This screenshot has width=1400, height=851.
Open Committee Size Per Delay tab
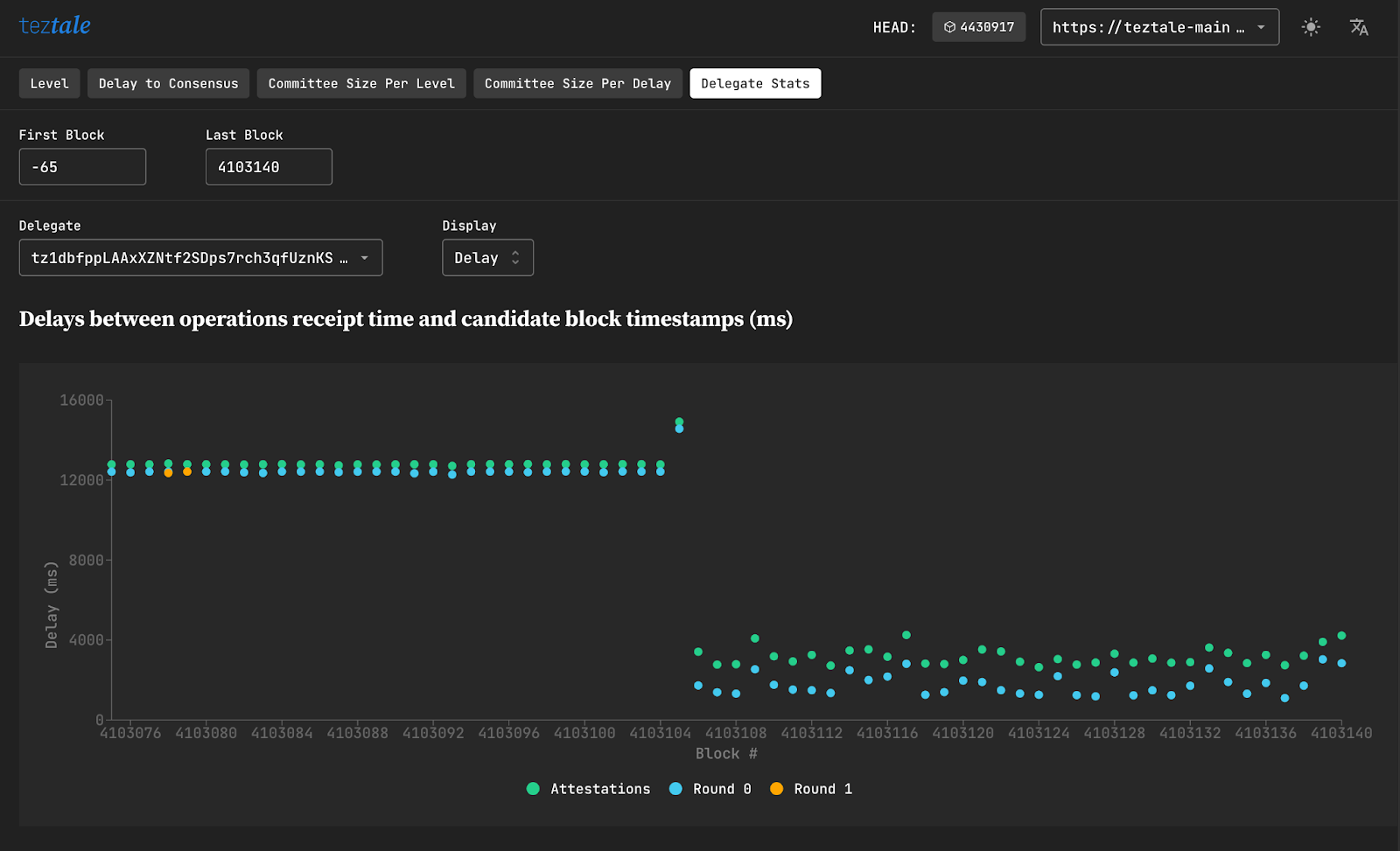pos(577,84)
